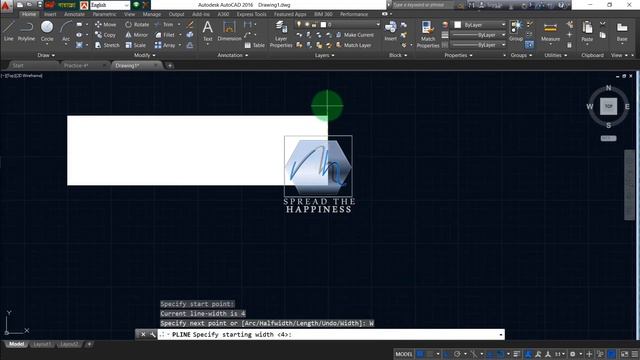Toggle the customization menu in status bar
640x360 pixels.
[x=635, y=354]
